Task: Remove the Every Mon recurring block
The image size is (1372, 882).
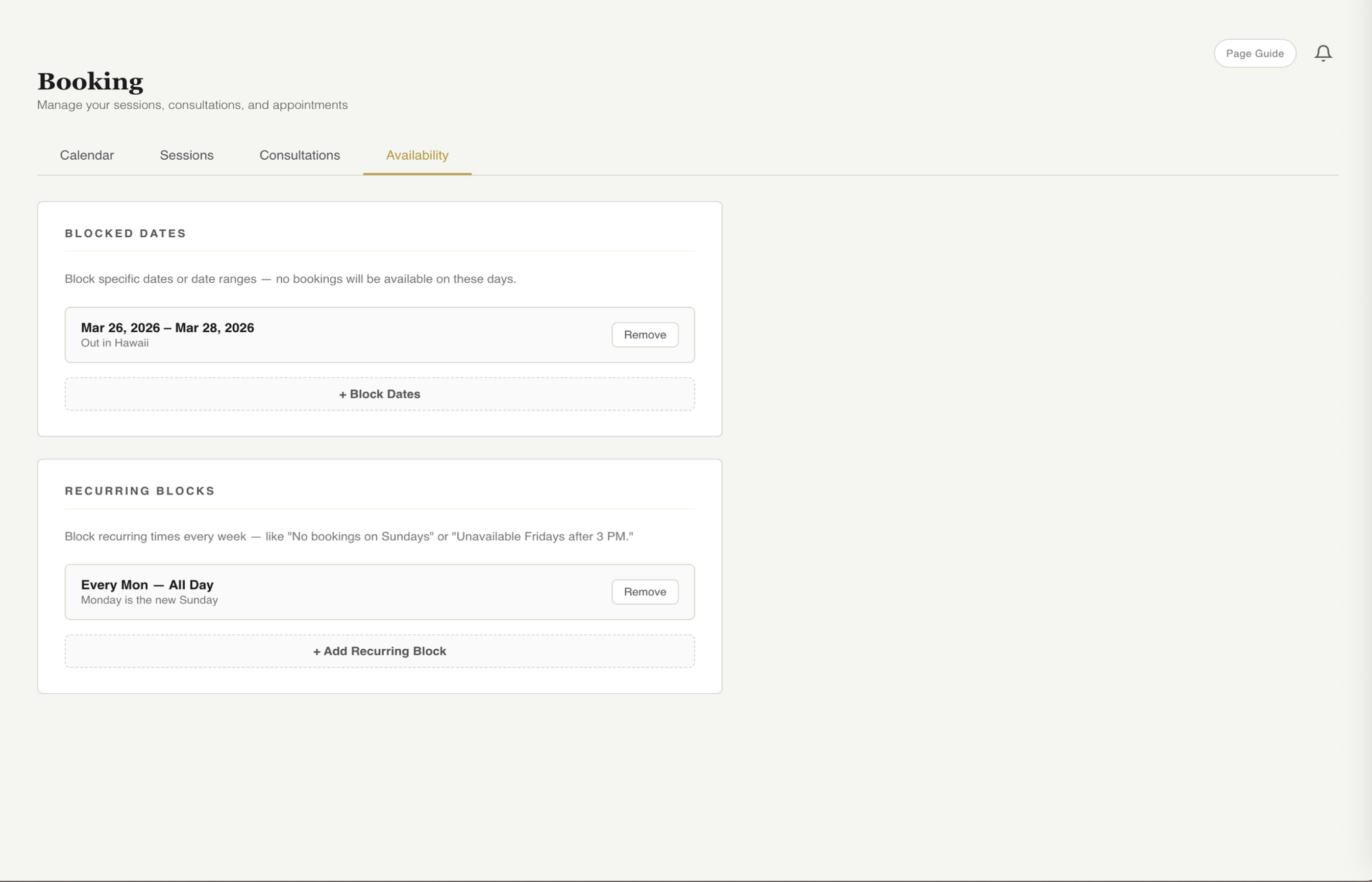Action: pos(645,591)
